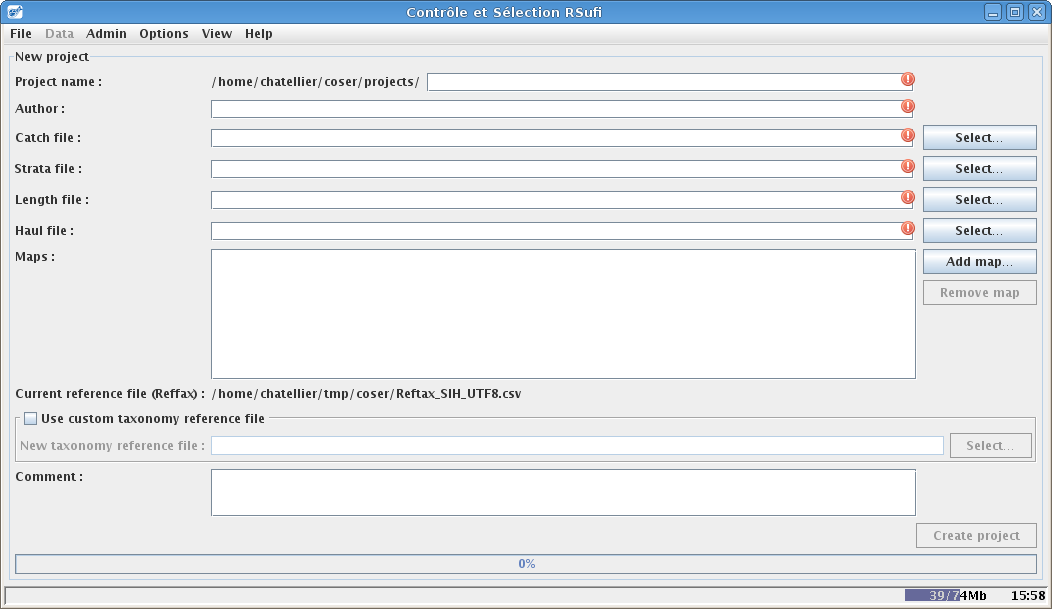
Task: Click the error icon in the Length file field
Action: click(x=907, y=197)
